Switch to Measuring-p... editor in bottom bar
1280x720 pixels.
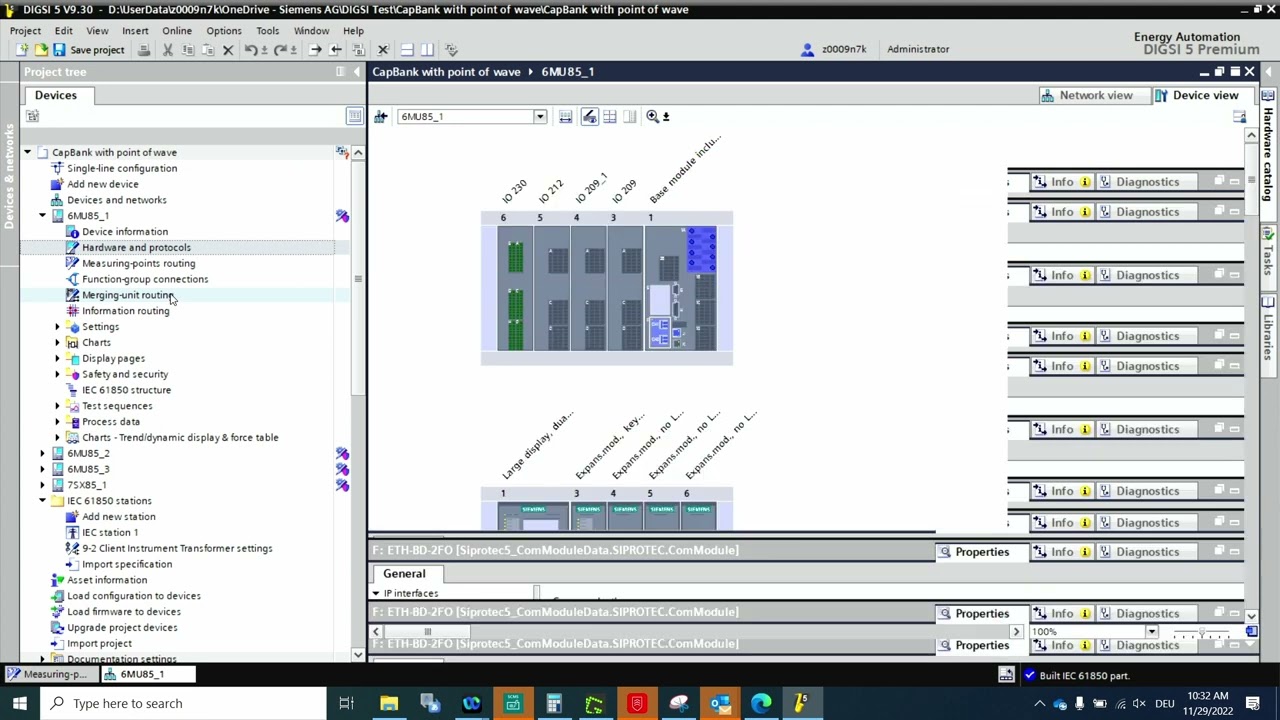pyautogui.click(x=55, y=675)
